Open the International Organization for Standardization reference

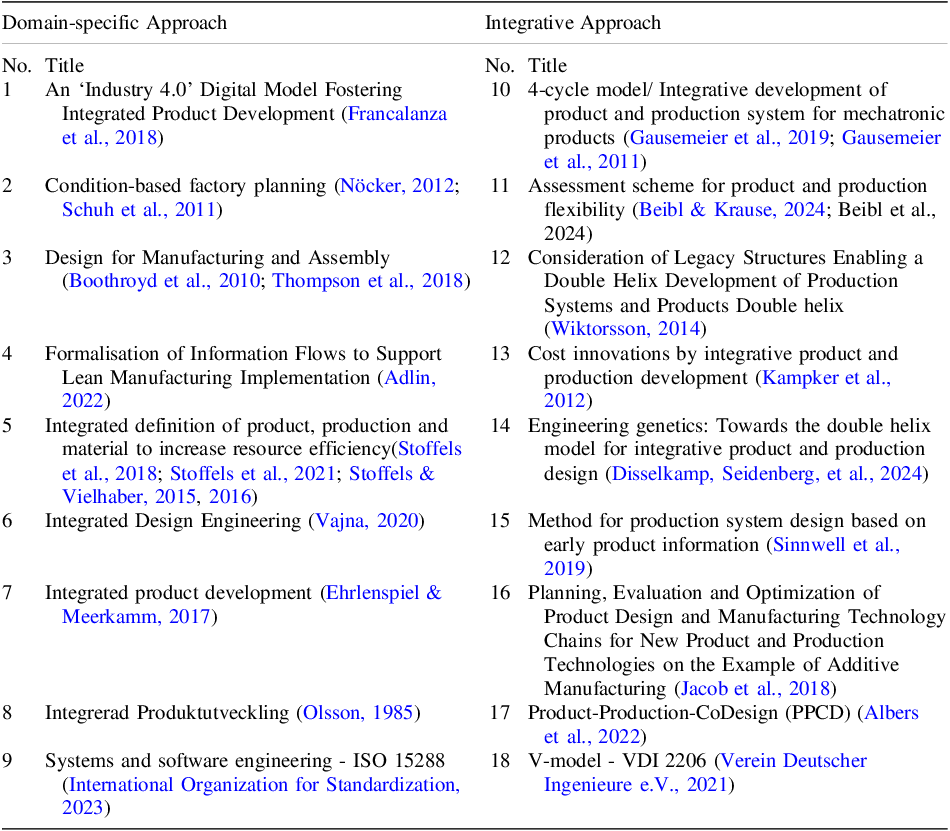tap(265, 784)
